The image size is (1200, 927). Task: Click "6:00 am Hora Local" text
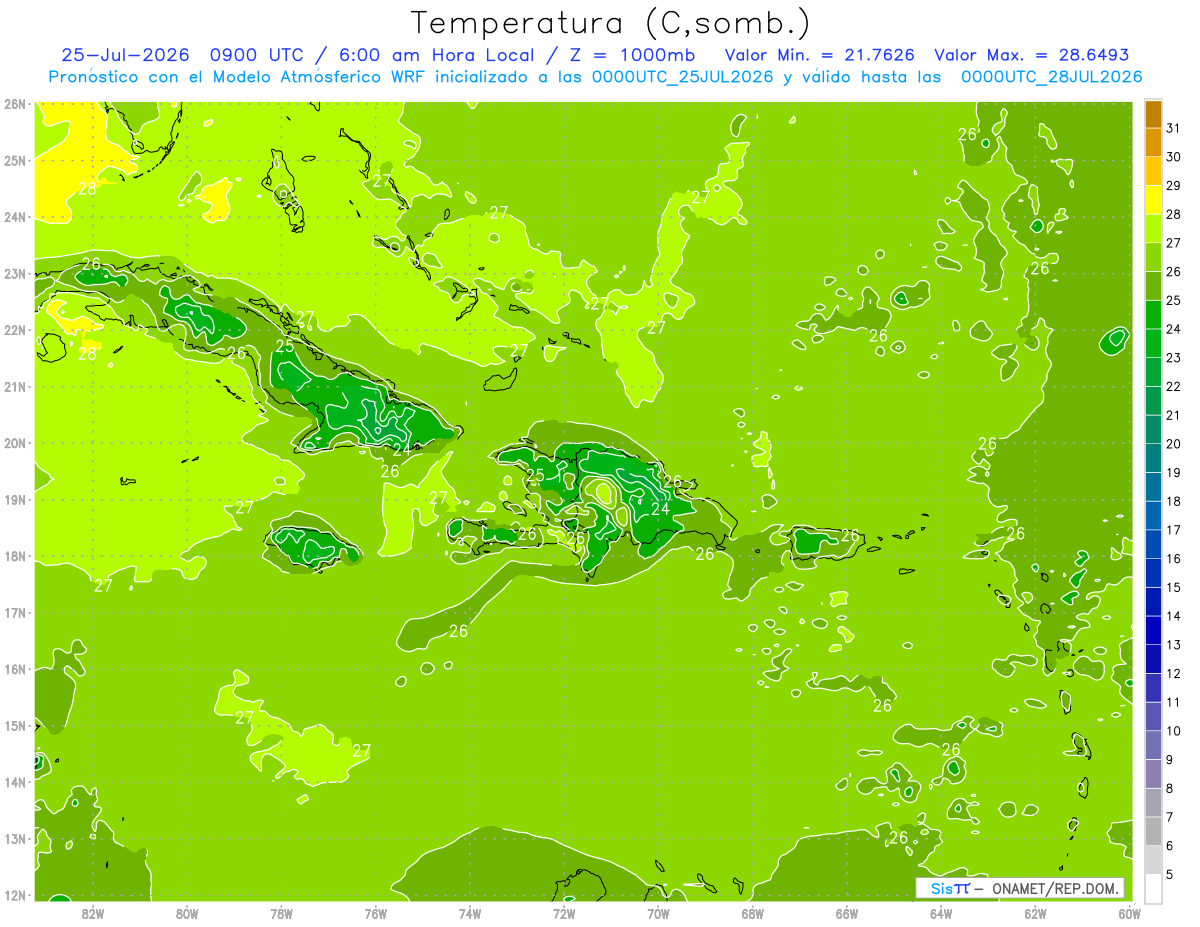440,55
